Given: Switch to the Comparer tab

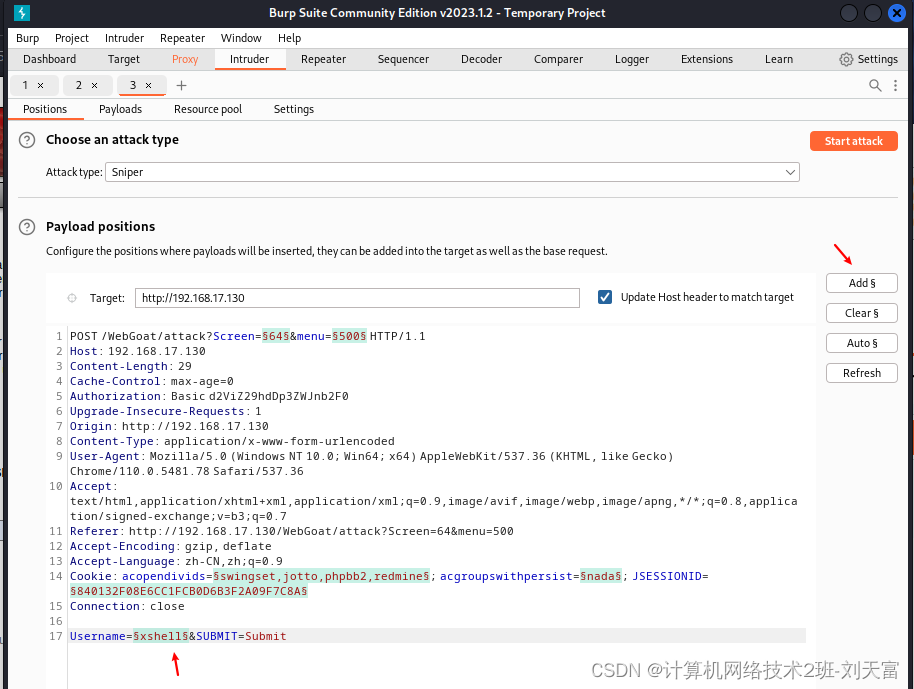Looking at the screenshot, I should (x=558, y=59).
